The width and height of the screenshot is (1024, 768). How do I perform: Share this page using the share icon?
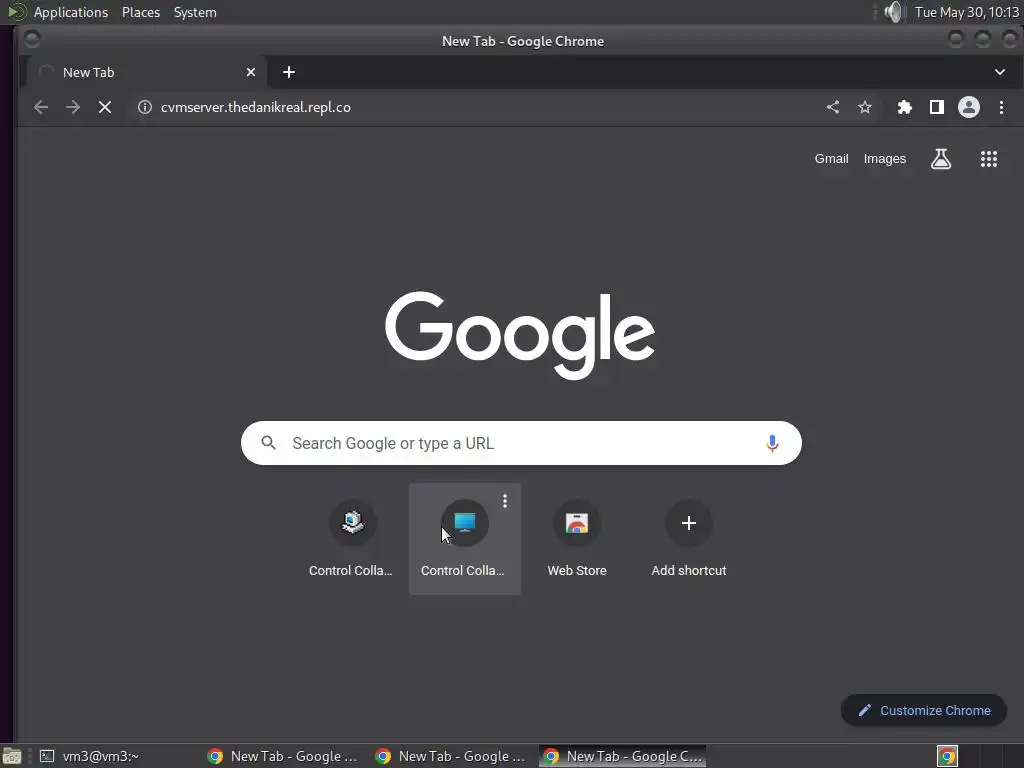click(x=833, y=107)
